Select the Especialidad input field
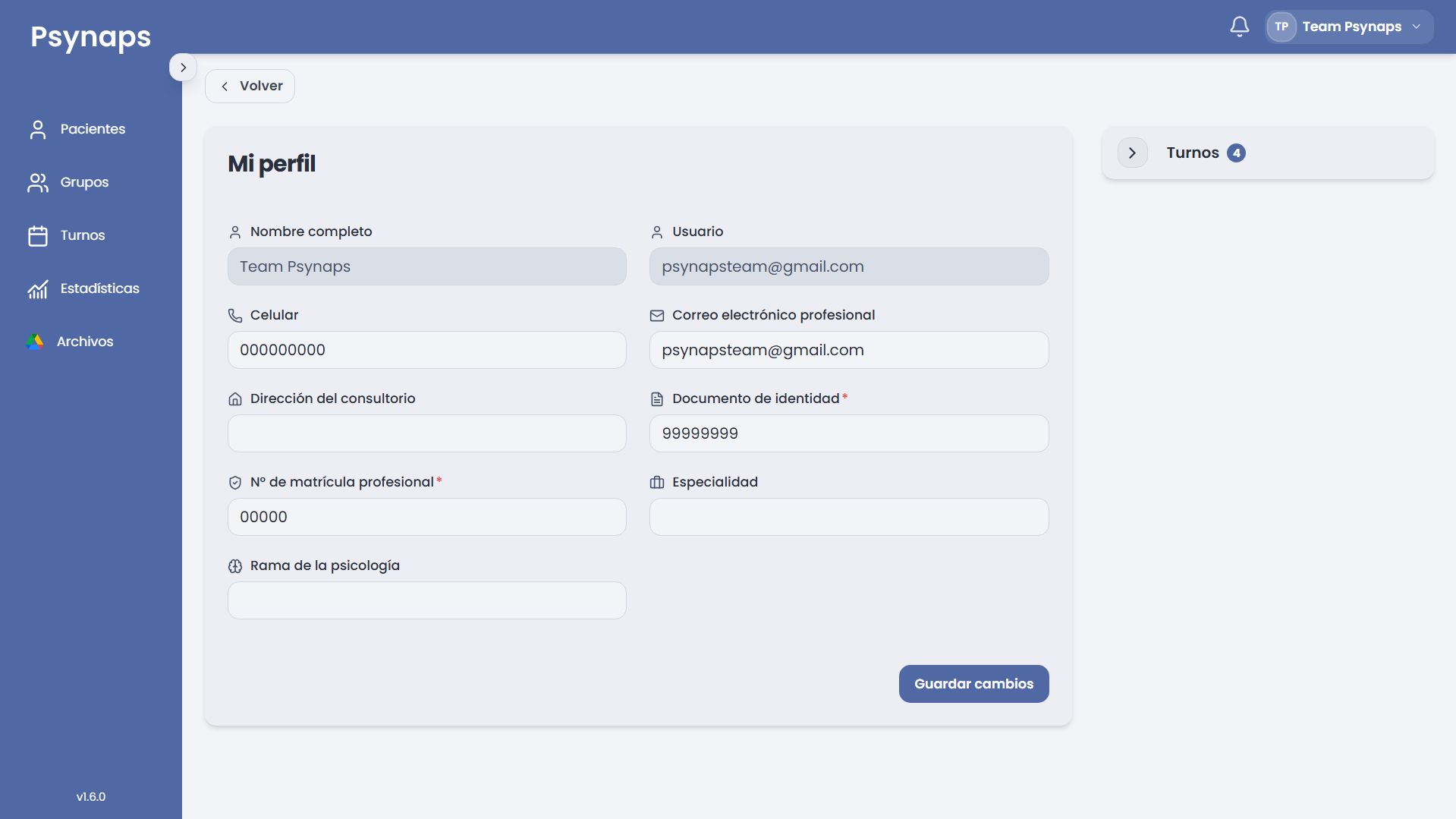Image resolution: width=1456 pixels, height=819 pixels. (849, 517)
